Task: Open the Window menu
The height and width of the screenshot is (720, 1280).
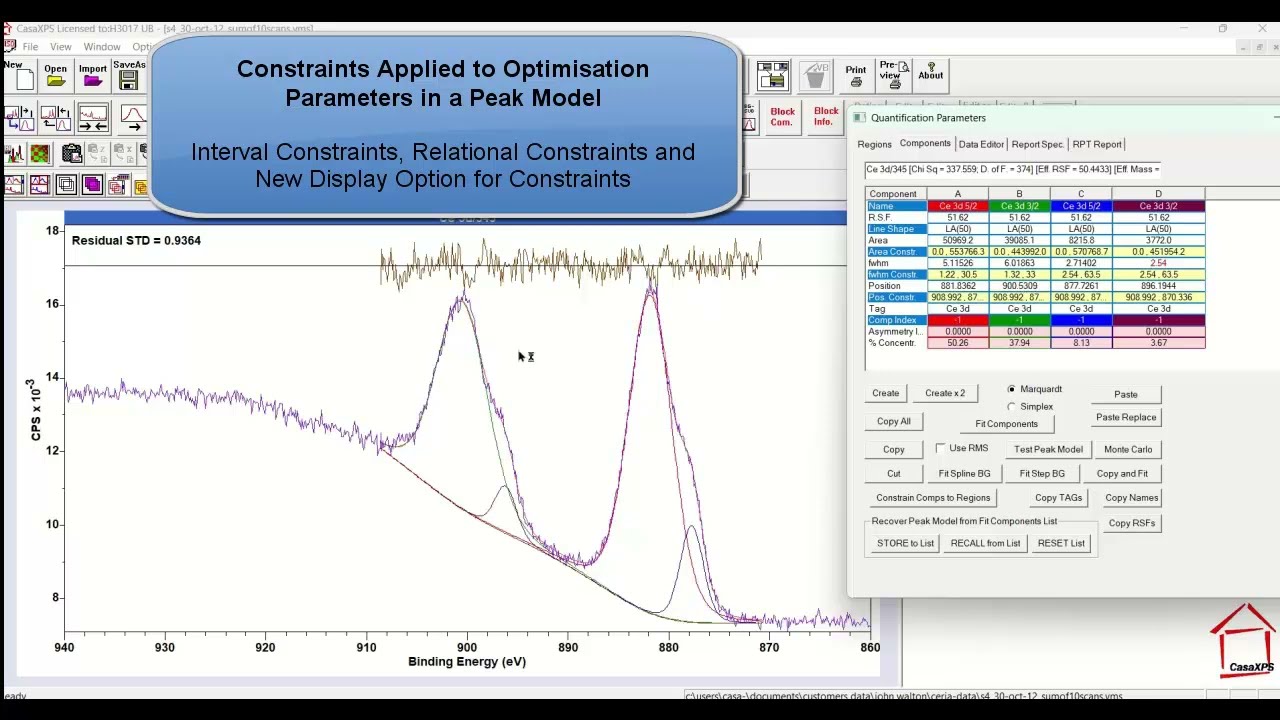Action: pos(102,47)
